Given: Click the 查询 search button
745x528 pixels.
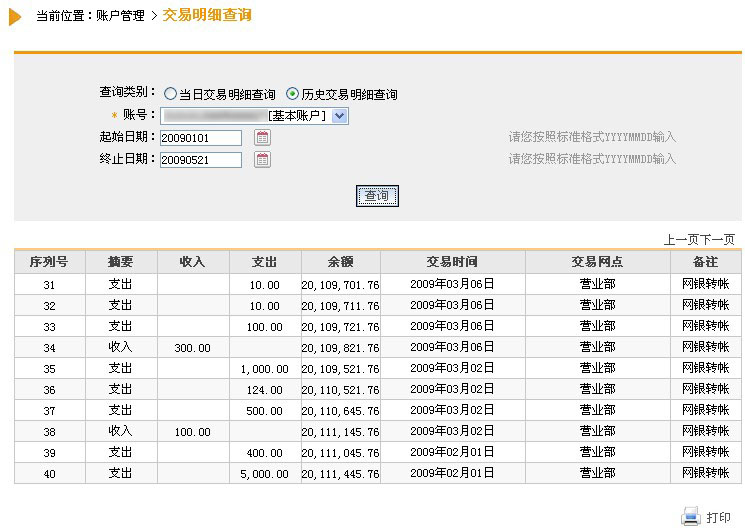Looking at the screenshot, I should coord(377,196).
